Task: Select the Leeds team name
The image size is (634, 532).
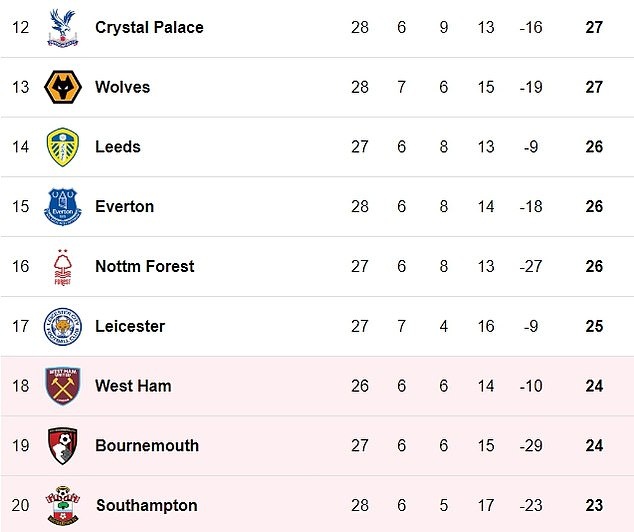Action: coord(118,147)
